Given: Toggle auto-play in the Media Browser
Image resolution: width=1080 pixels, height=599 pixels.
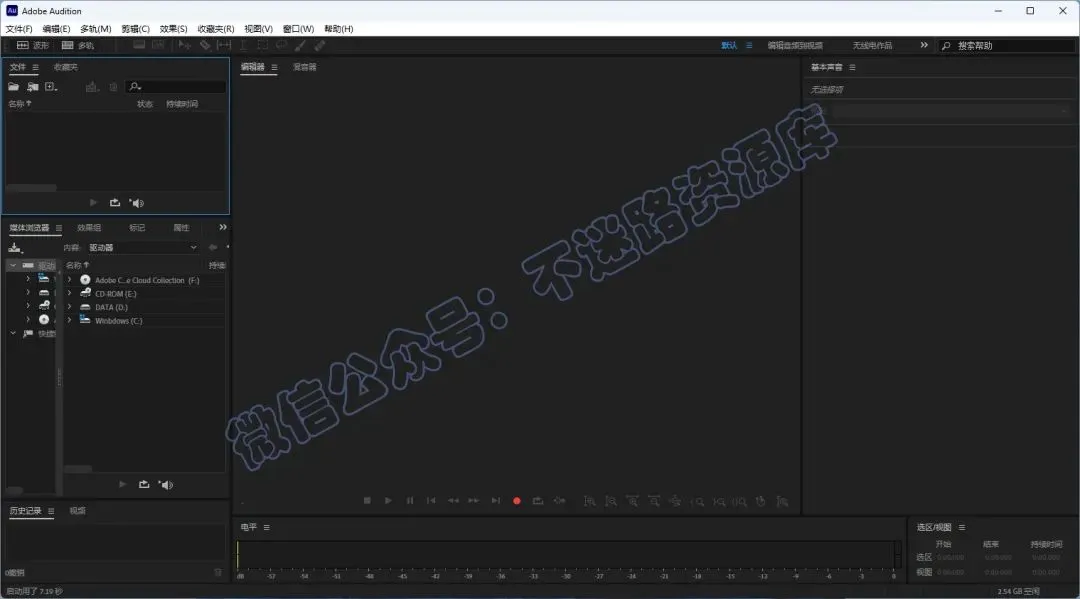Looking at the screenshot, I should point(165,485).
